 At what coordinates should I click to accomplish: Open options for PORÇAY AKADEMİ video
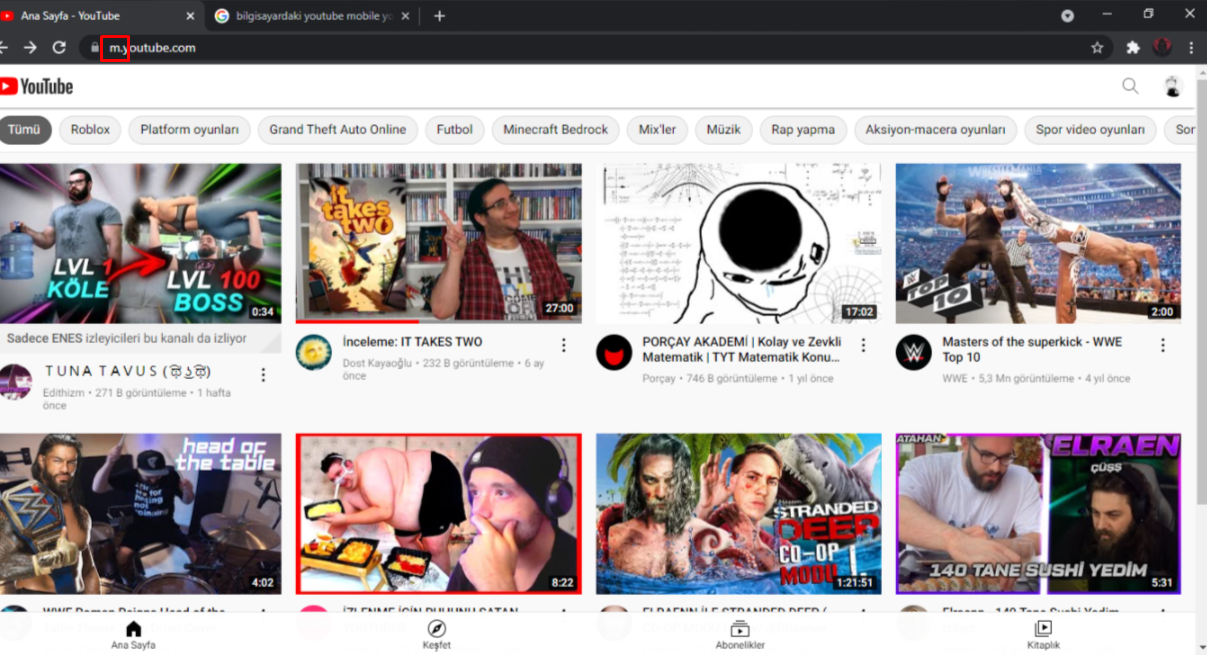click(x=864, y=345)
